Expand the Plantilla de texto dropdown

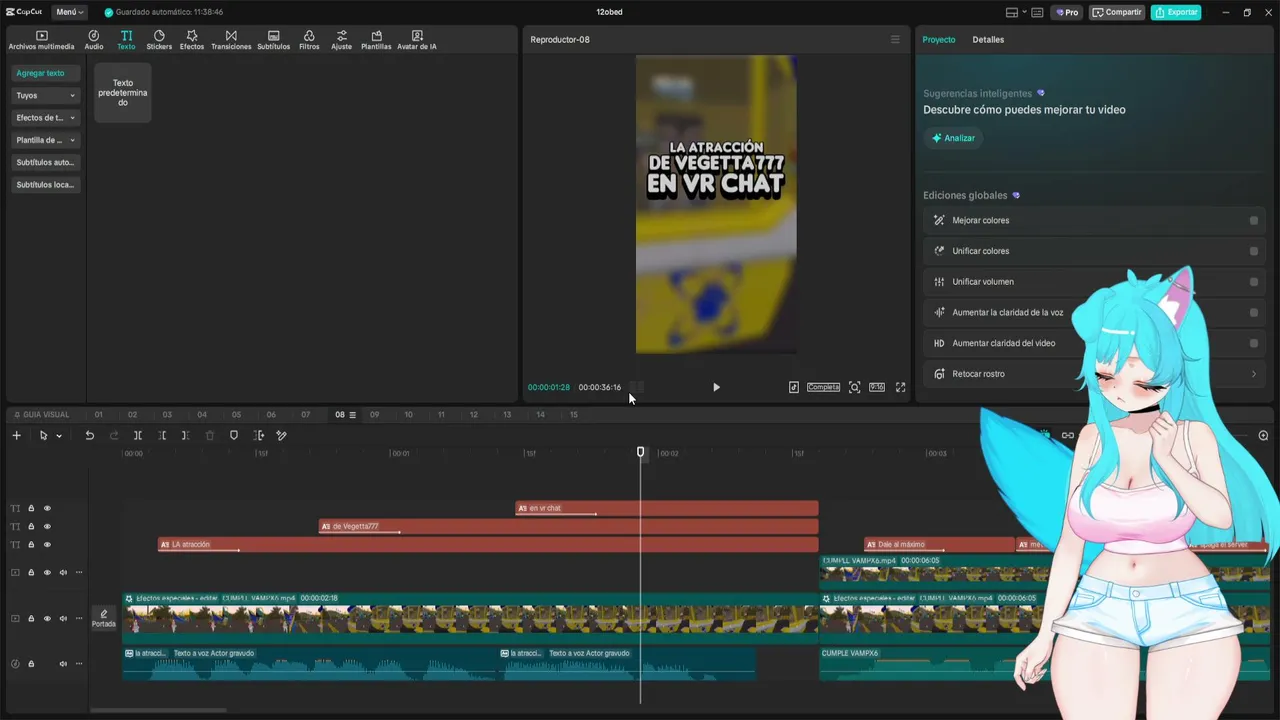click(x=45, y=140)
